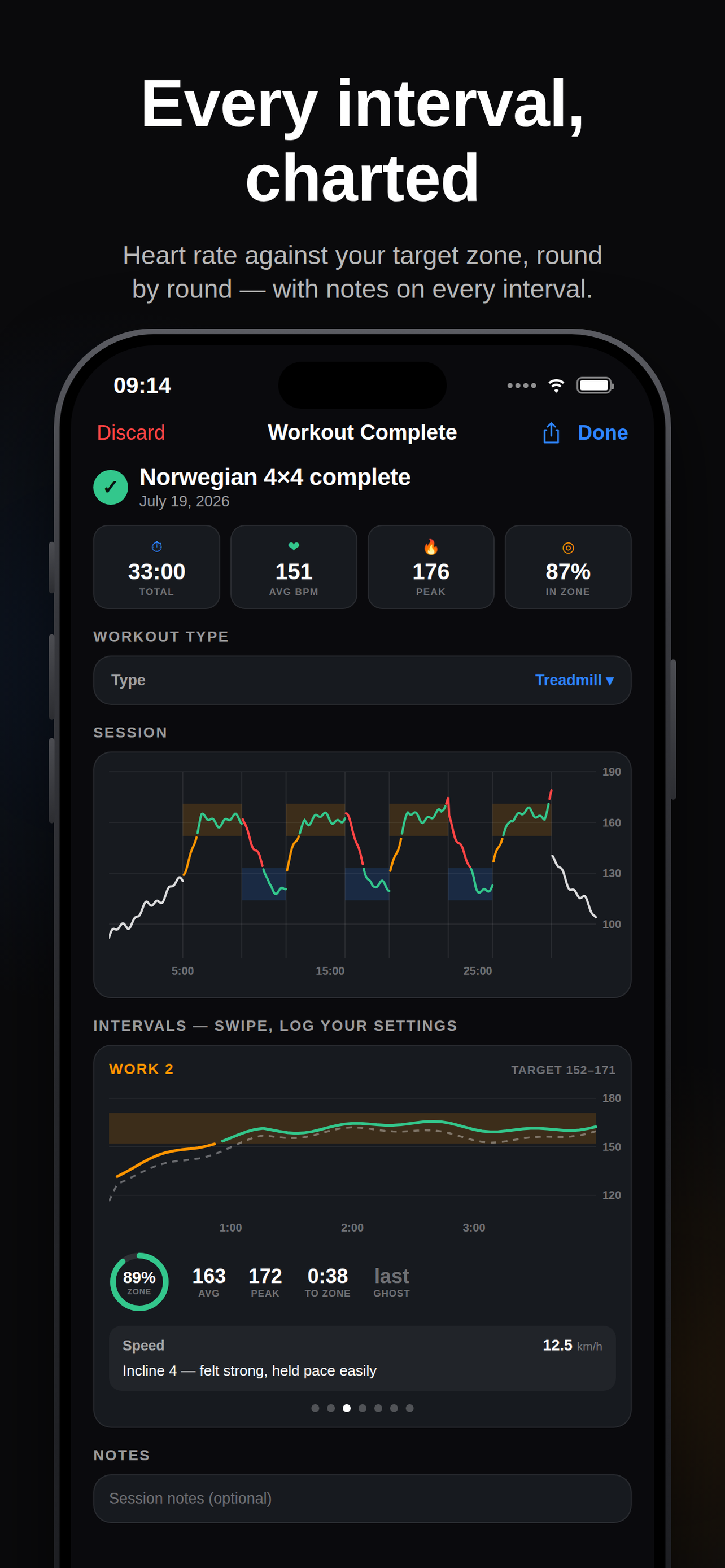Viewport: 725px width, 1568px height.
Task: Tap the 87% in zone card
Action: pos(568,567)
